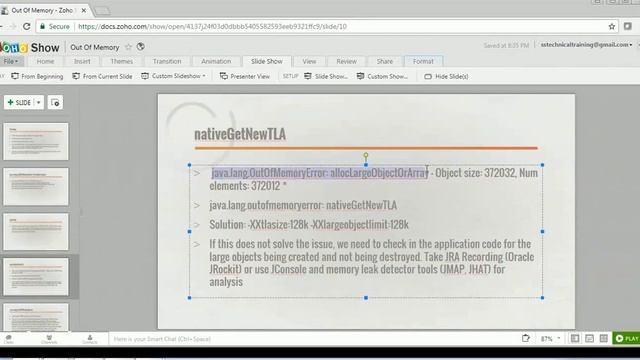Open Custom Show setup

click(382, 76)
